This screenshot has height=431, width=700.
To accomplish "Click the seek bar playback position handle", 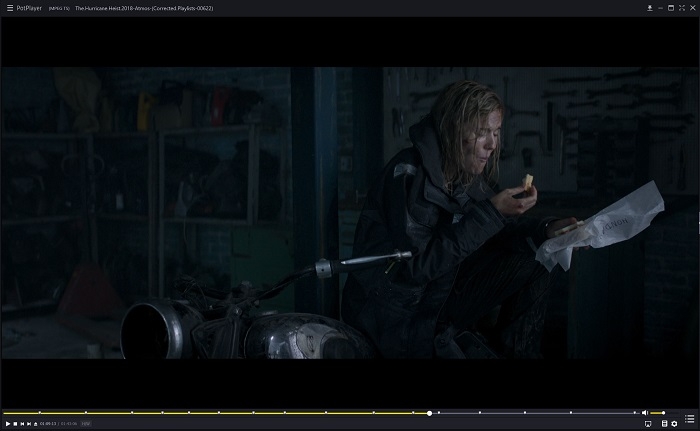I will (x=429, y=413).
